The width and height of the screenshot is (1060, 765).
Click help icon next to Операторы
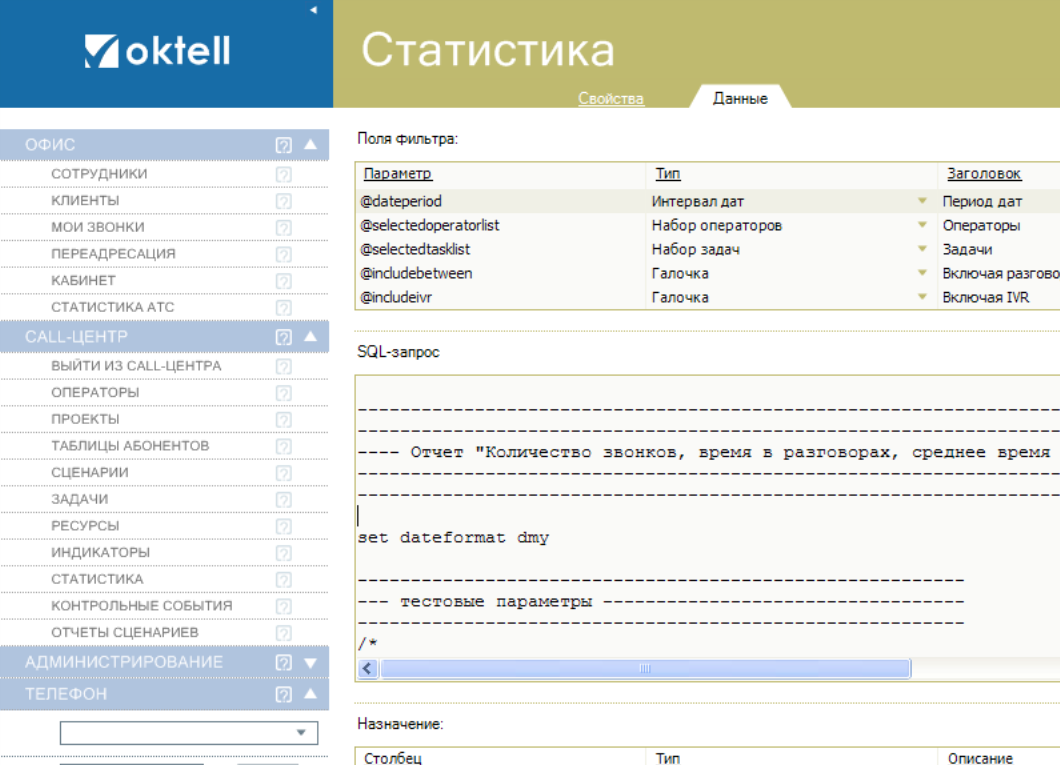pyautogui.click(x=283, y=393)
